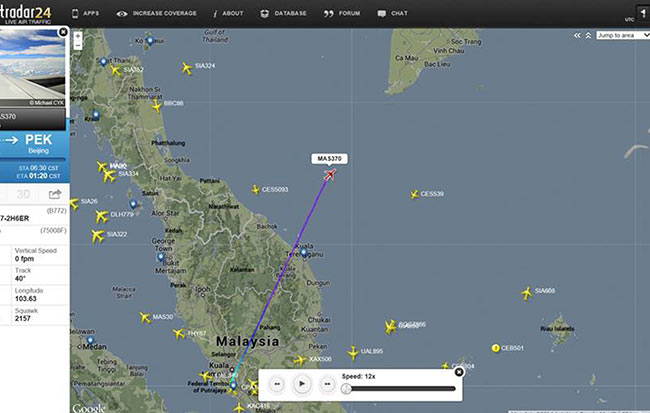
Task: Click the UAL895 plane icon
Action: click(x=353, y=352)
